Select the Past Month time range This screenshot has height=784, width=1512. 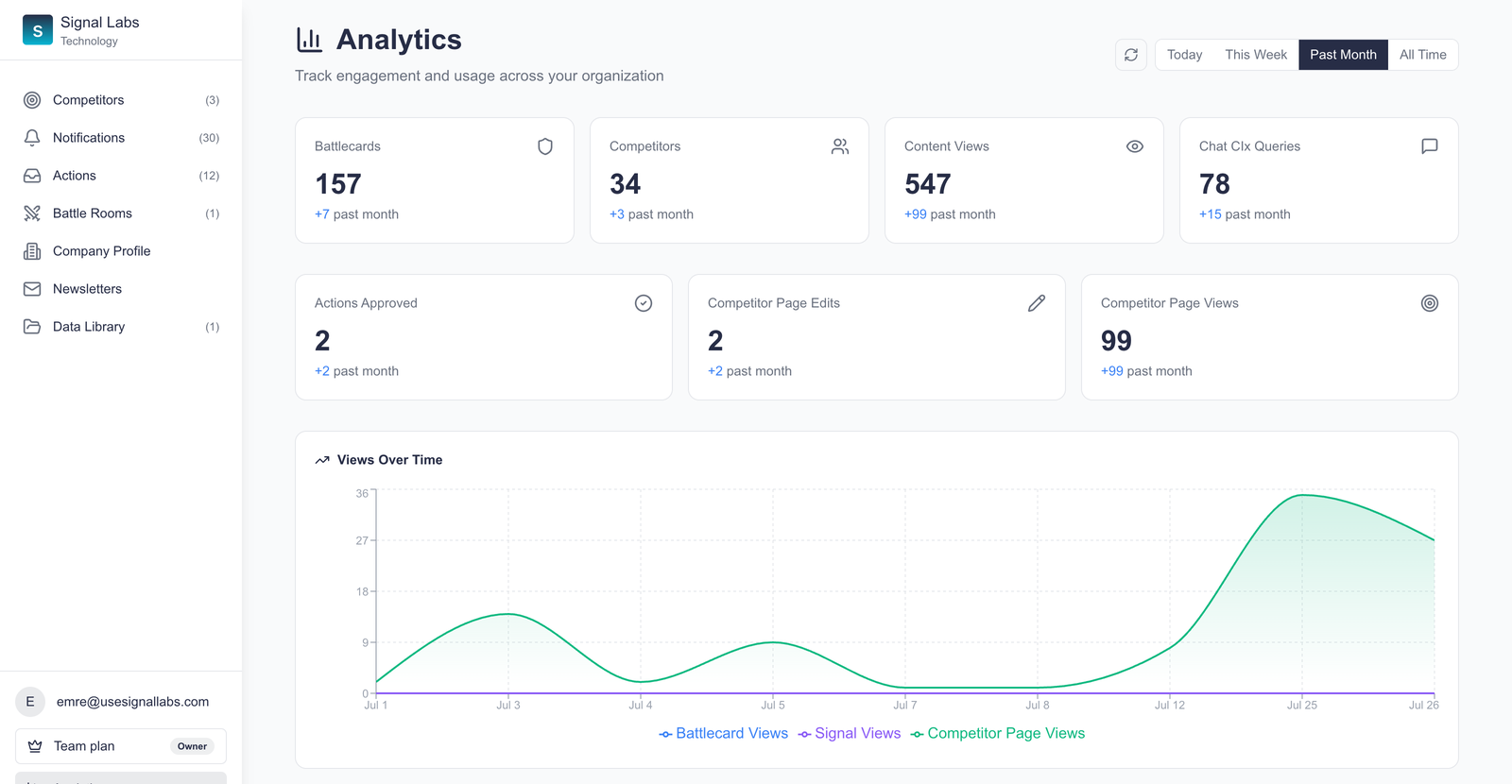[1343, 55]
